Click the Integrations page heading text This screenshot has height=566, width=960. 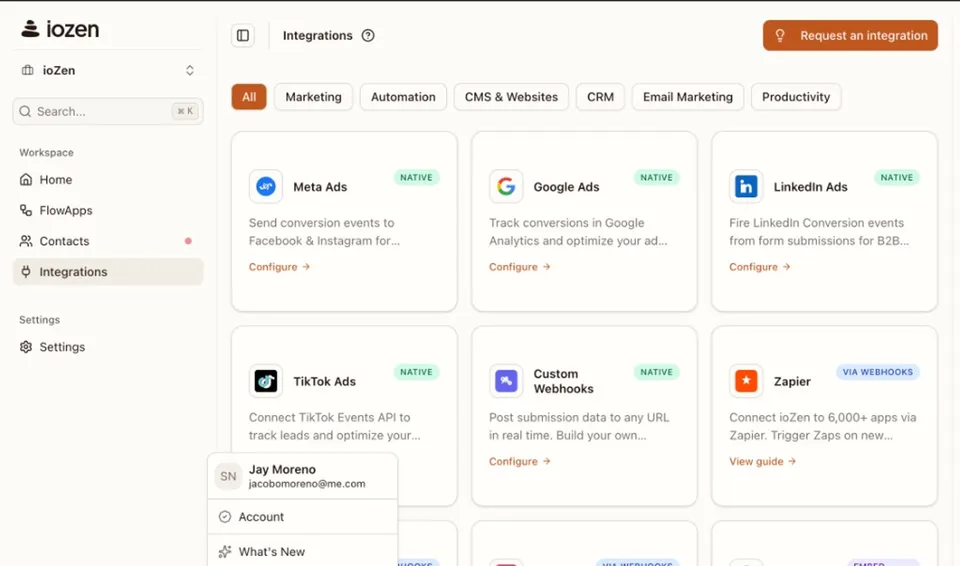(317, 36)
